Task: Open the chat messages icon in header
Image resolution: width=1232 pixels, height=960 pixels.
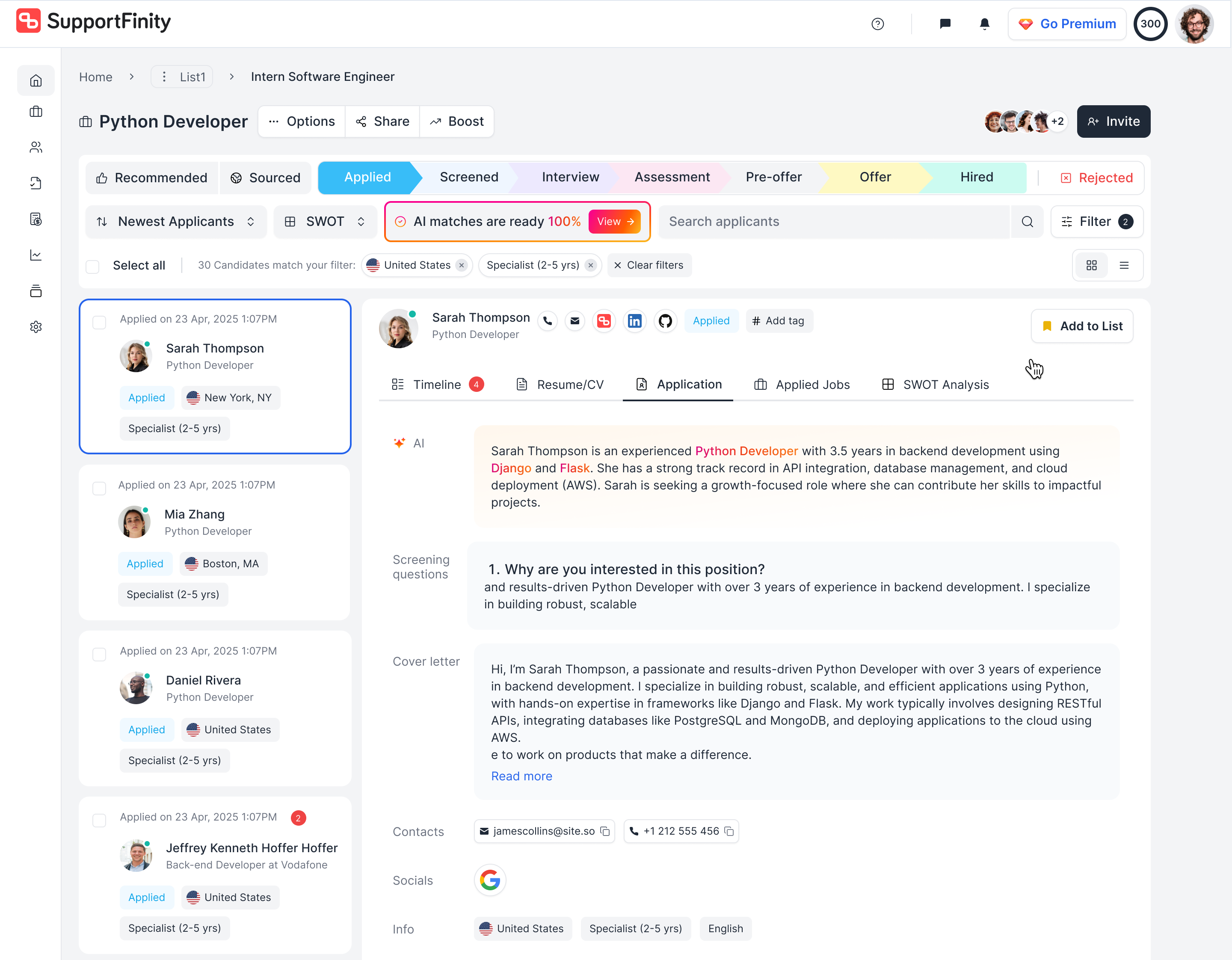Action: pos(945,24)
